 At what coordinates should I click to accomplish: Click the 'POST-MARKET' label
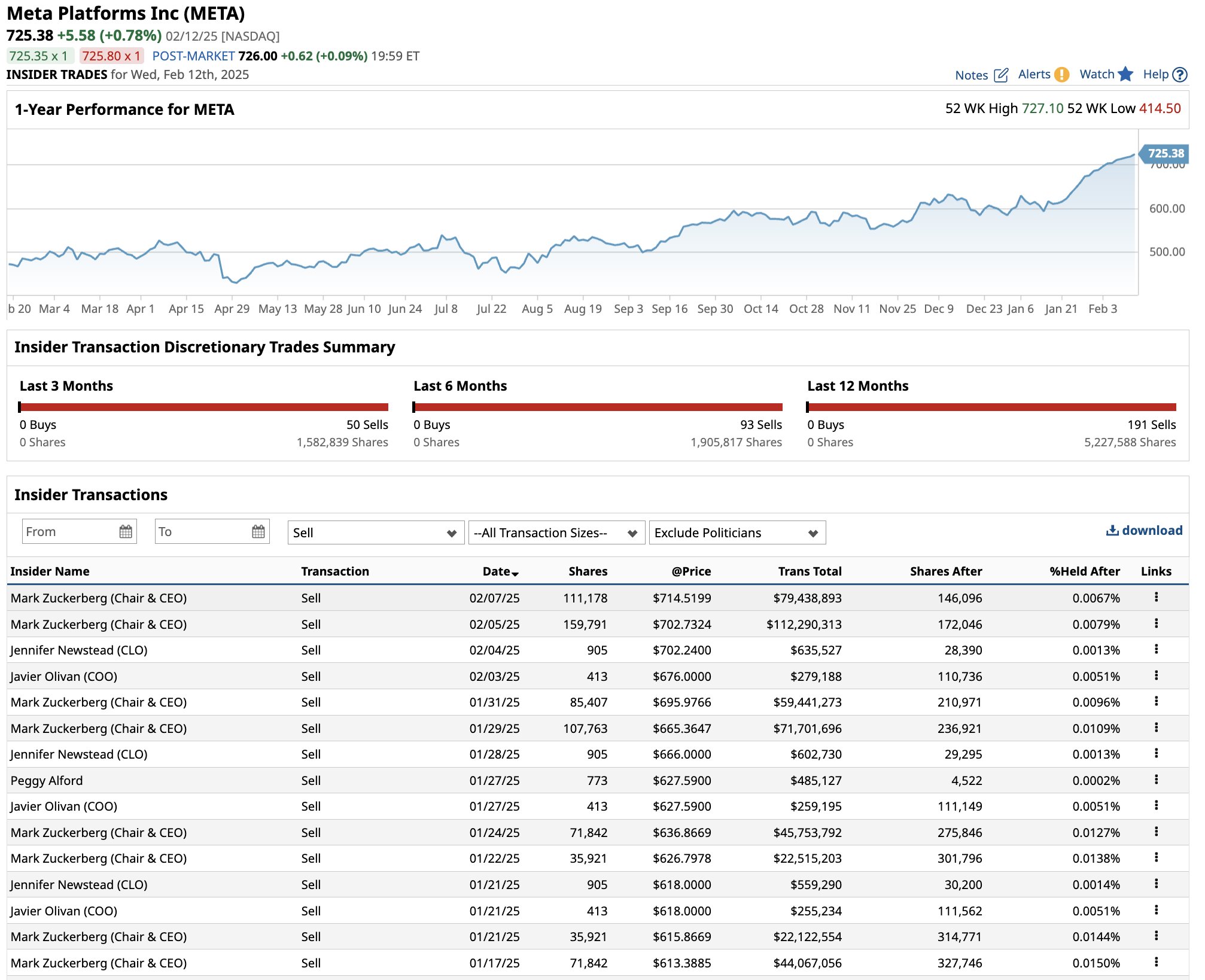[x=193, y=56]
